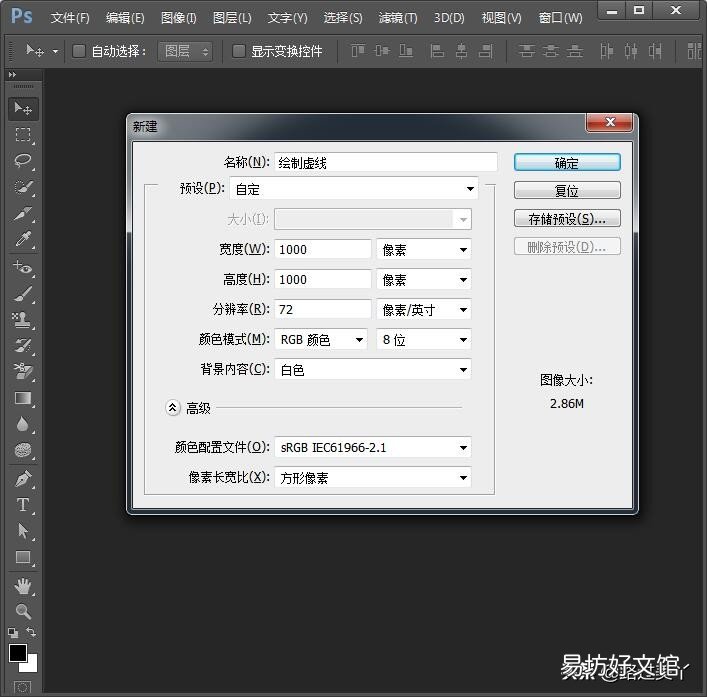Toggle Quick Mask mode icon
707x697 pixels.
coord(23,688)
